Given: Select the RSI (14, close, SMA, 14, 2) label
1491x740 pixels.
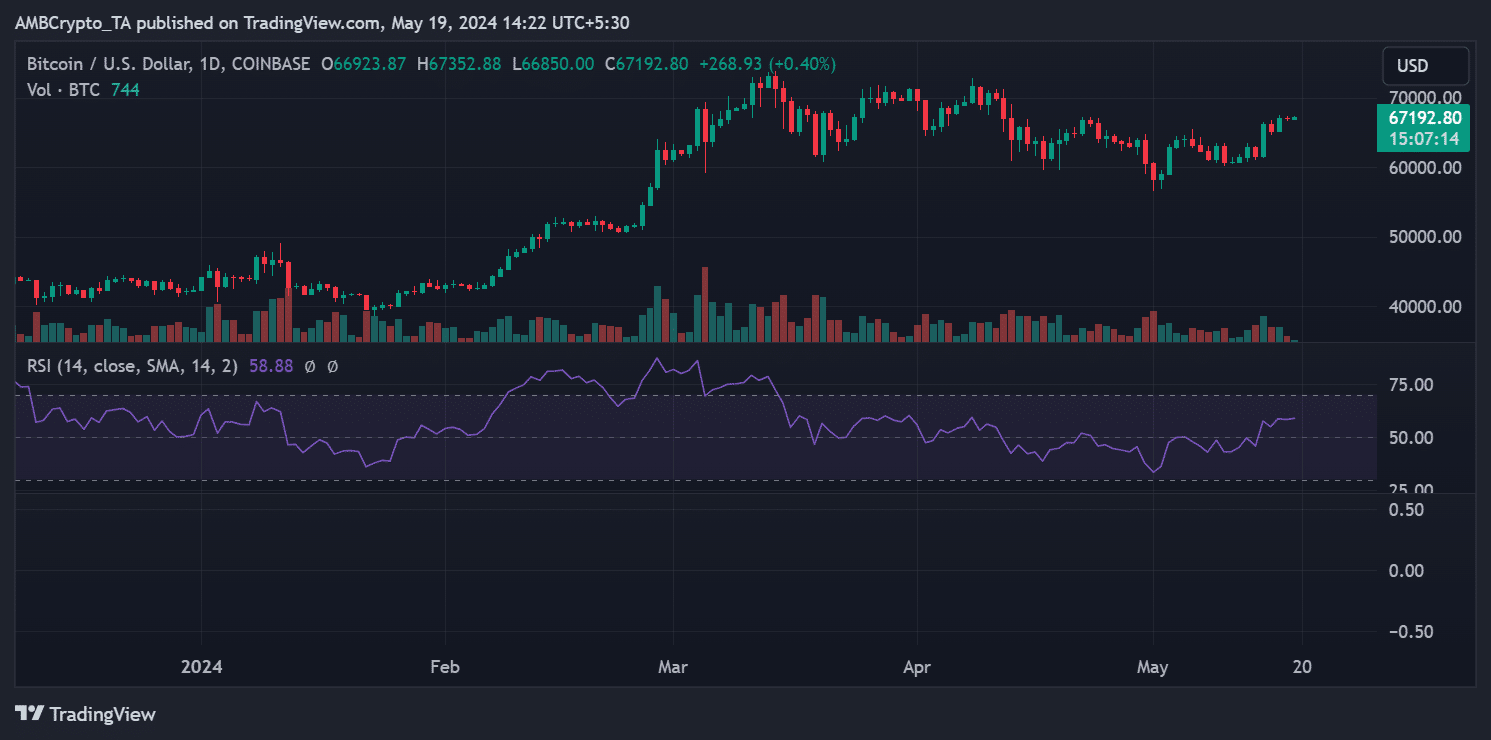Looking at the screenshot, I should pyautogui.click(x=132, y=366).
